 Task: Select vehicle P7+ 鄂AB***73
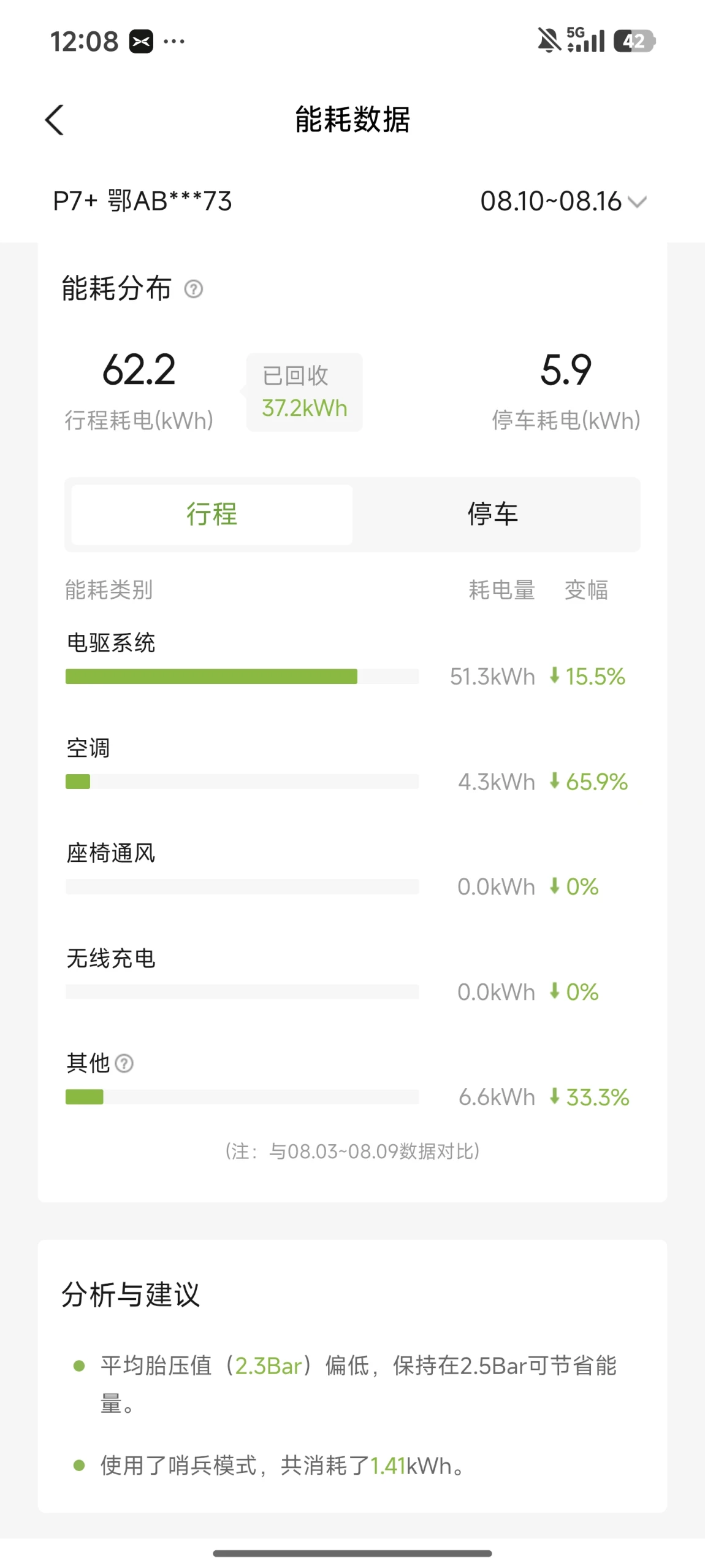click(x=143, y=201)
